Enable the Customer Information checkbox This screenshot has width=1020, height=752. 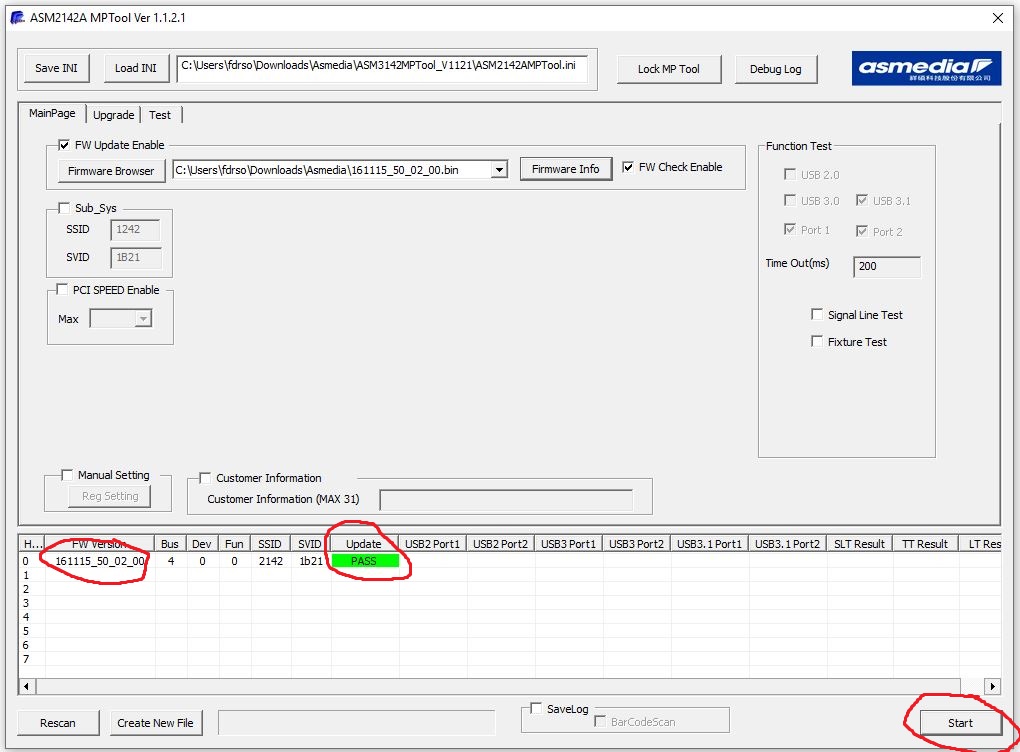pyautogui.click(x=205, y=478)
